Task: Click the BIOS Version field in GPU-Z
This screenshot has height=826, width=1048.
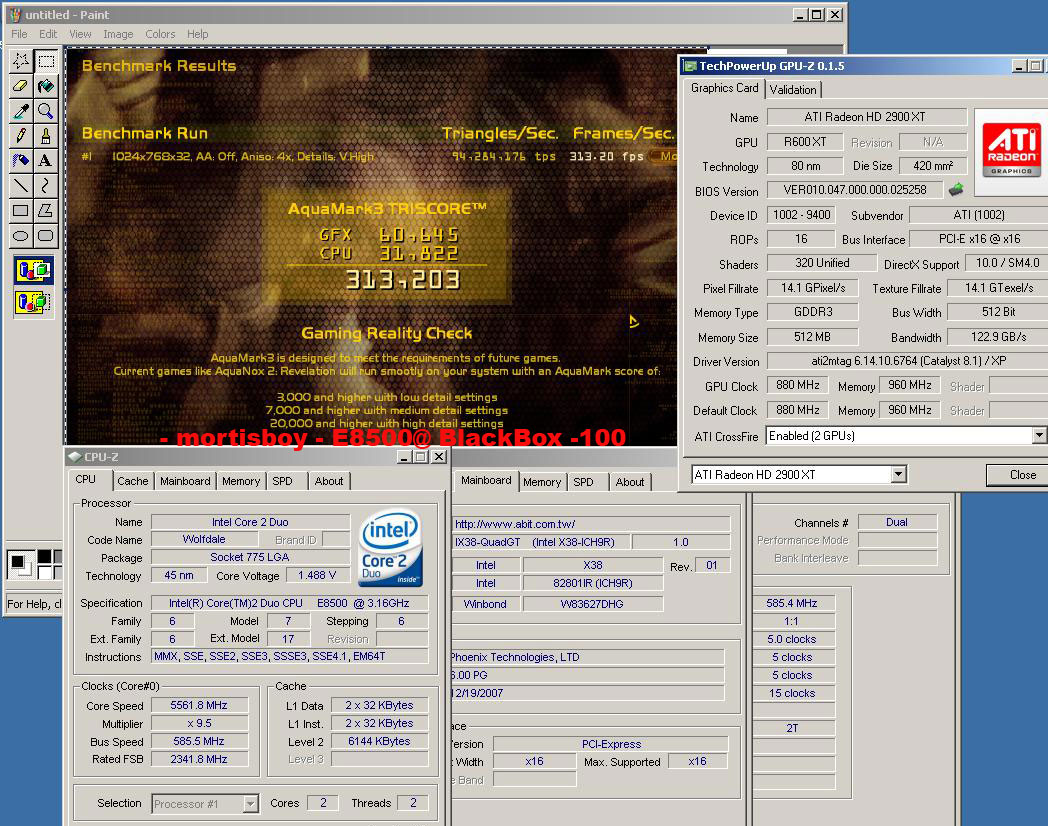Action: 855,190
